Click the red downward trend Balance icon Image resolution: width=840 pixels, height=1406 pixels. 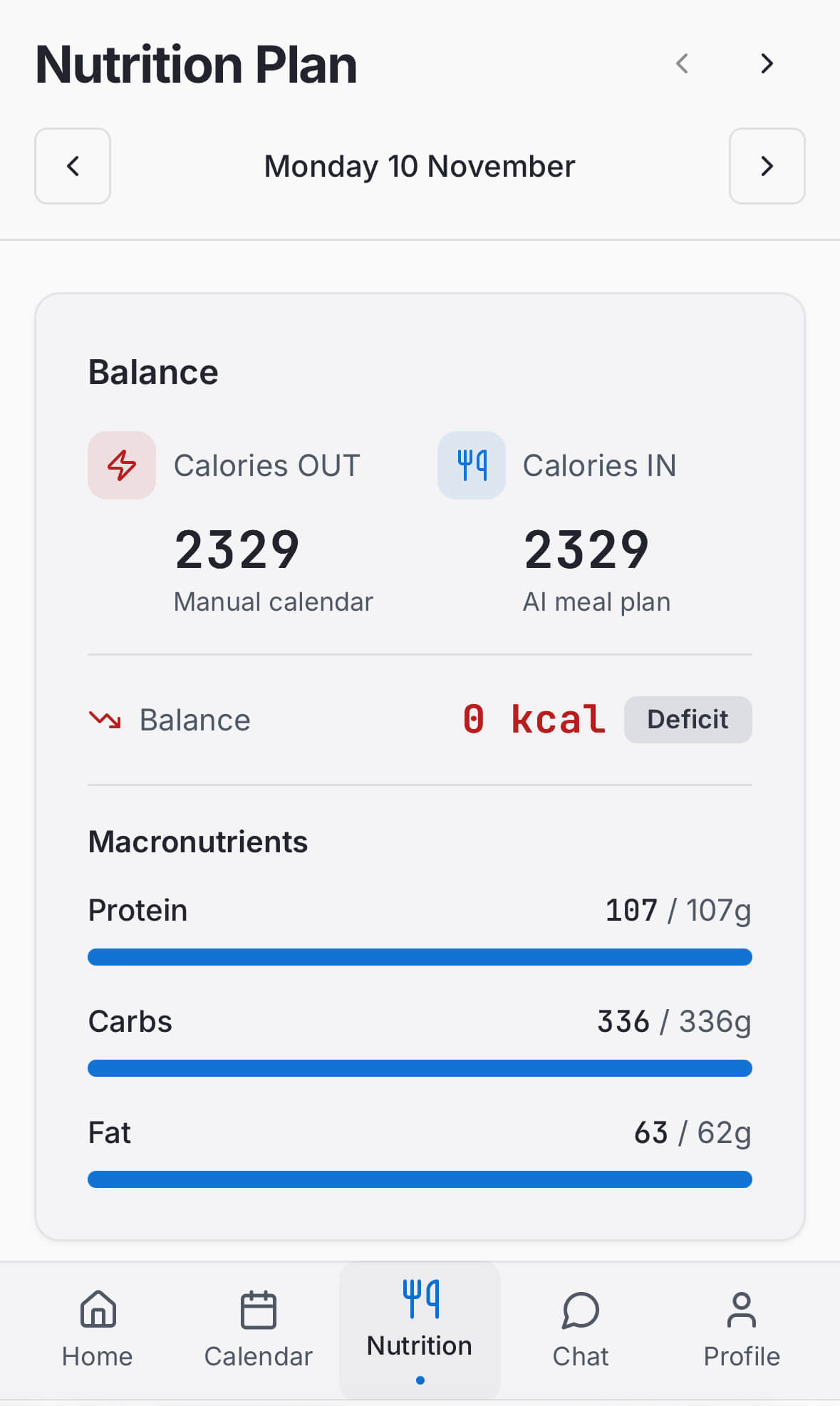(105, 720)
